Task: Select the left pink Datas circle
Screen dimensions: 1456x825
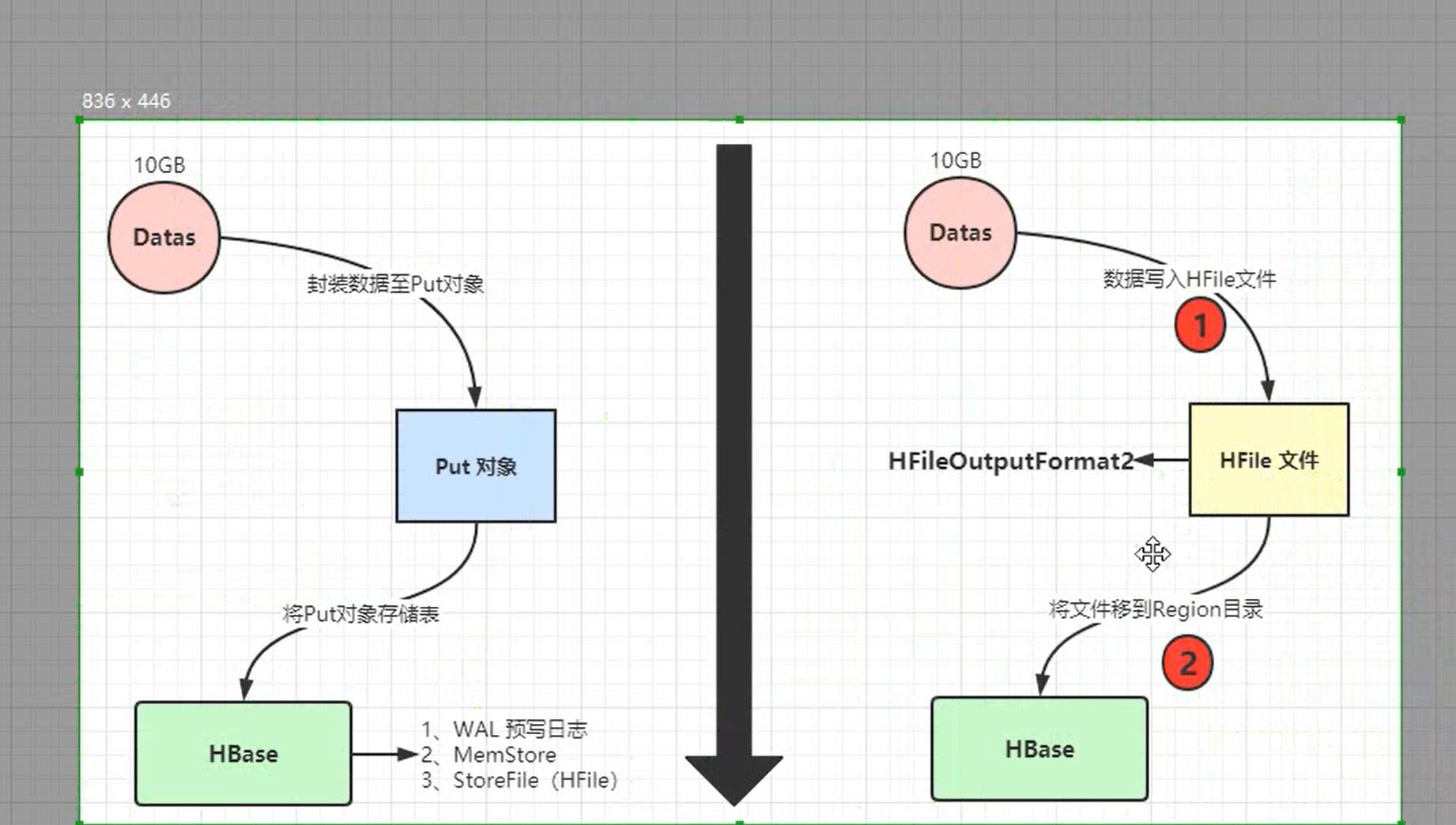Action: (x=164, y=237)
